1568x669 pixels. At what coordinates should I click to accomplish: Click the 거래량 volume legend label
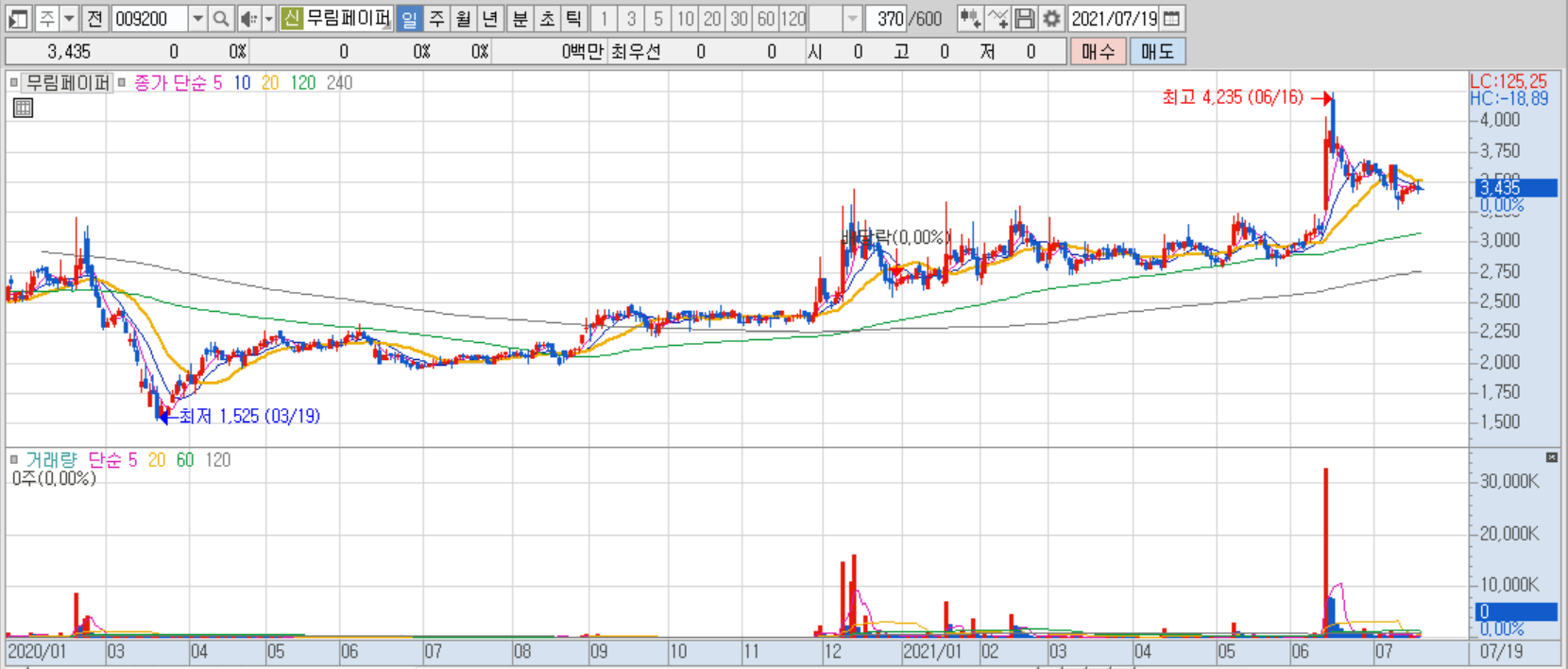click(51, 460)
